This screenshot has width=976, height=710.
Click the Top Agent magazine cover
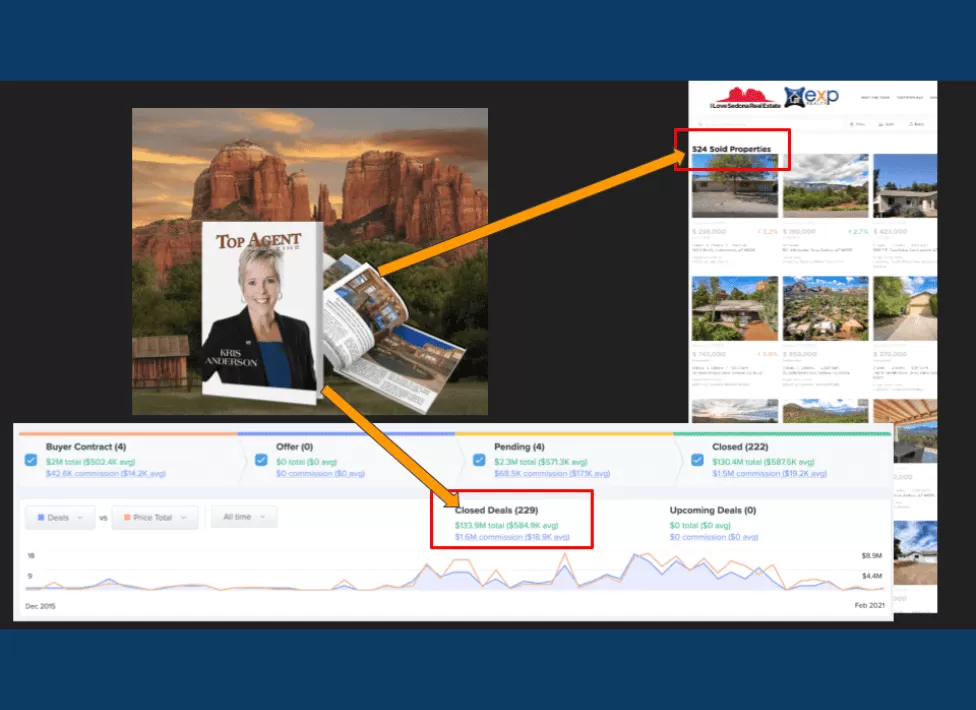pos(261,310)
